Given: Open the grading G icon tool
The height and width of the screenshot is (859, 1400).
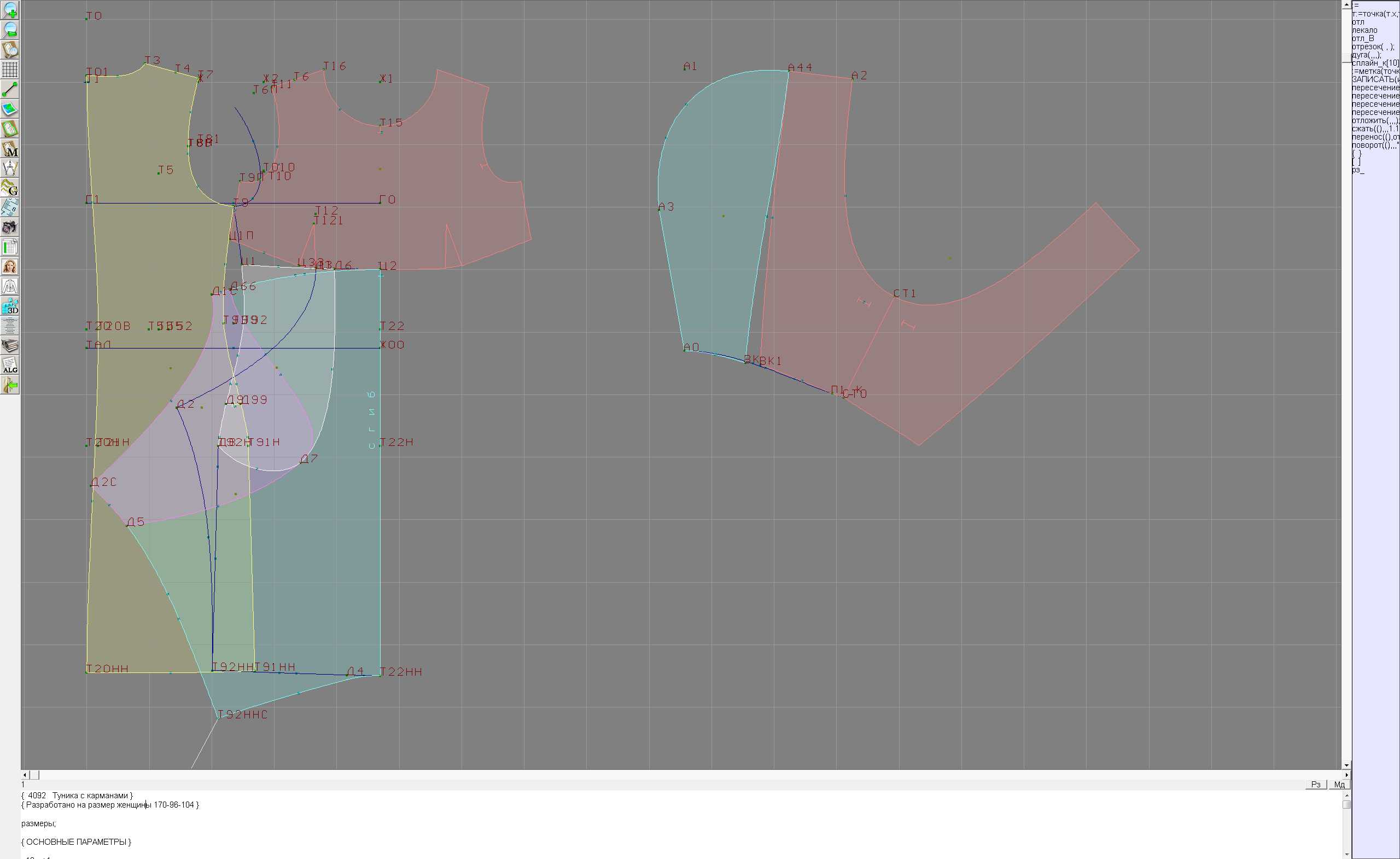Looking at the screenshot, I should (x=10, y=188).
